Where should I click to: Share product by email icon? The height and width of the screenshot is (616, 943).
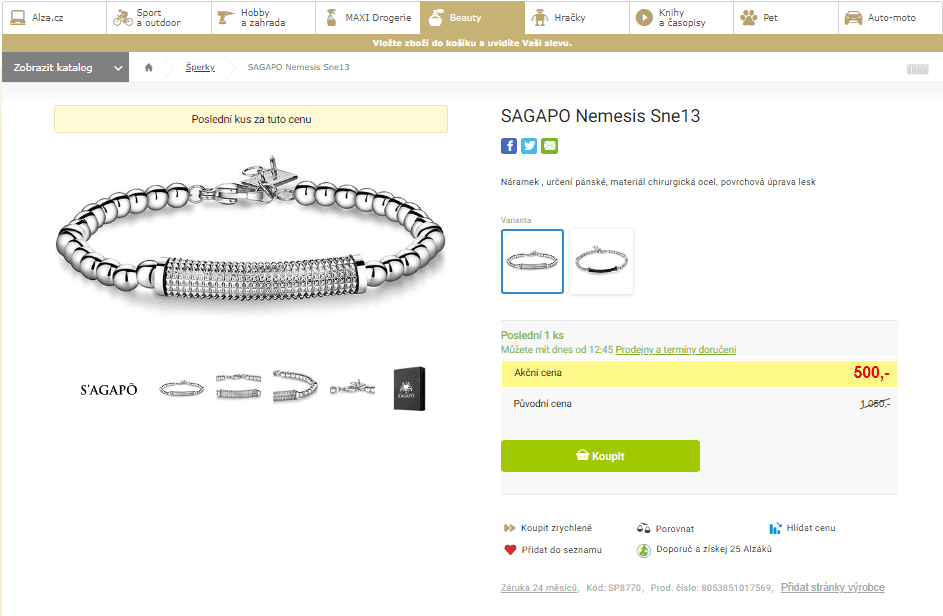[x=549, y=146]
